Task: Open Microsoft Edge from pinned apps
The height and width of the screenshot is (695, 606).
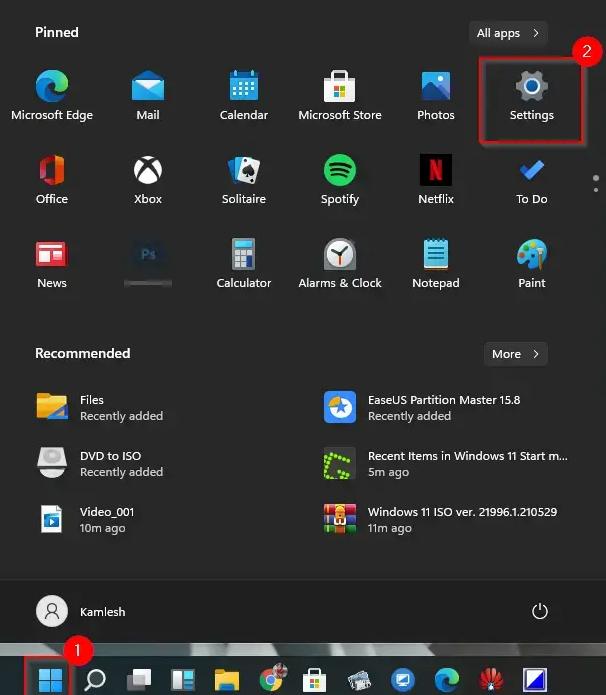Action: [x=52, y=95]
